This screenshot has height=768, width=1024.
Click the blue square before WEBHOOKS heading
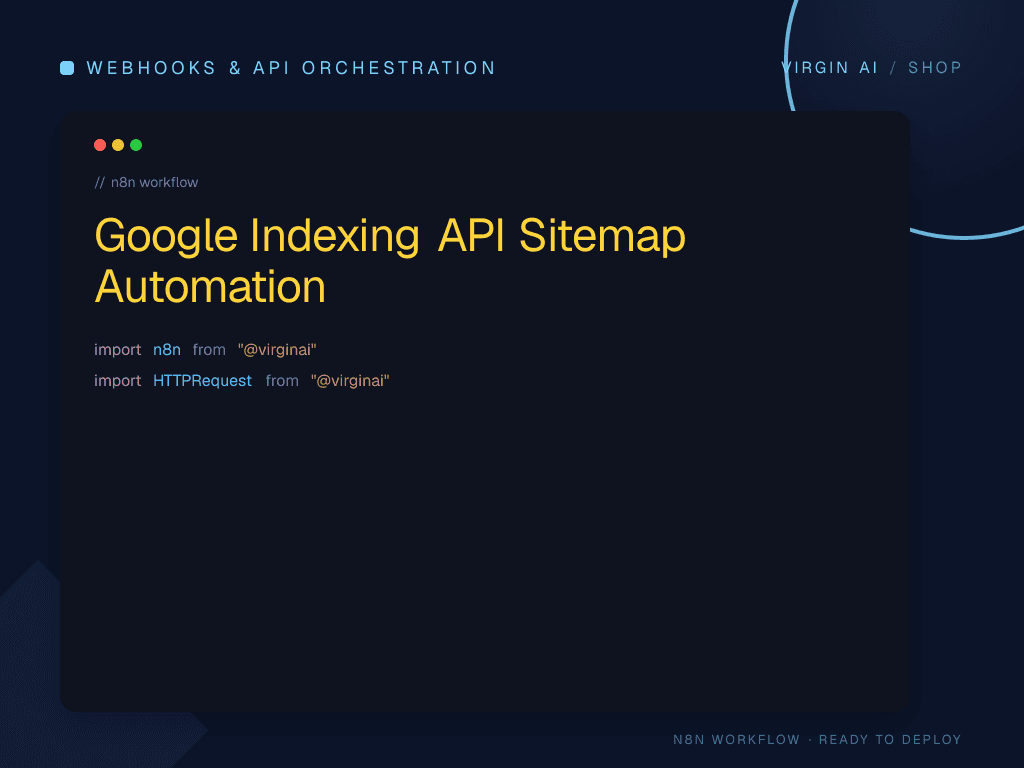[67, 68]
